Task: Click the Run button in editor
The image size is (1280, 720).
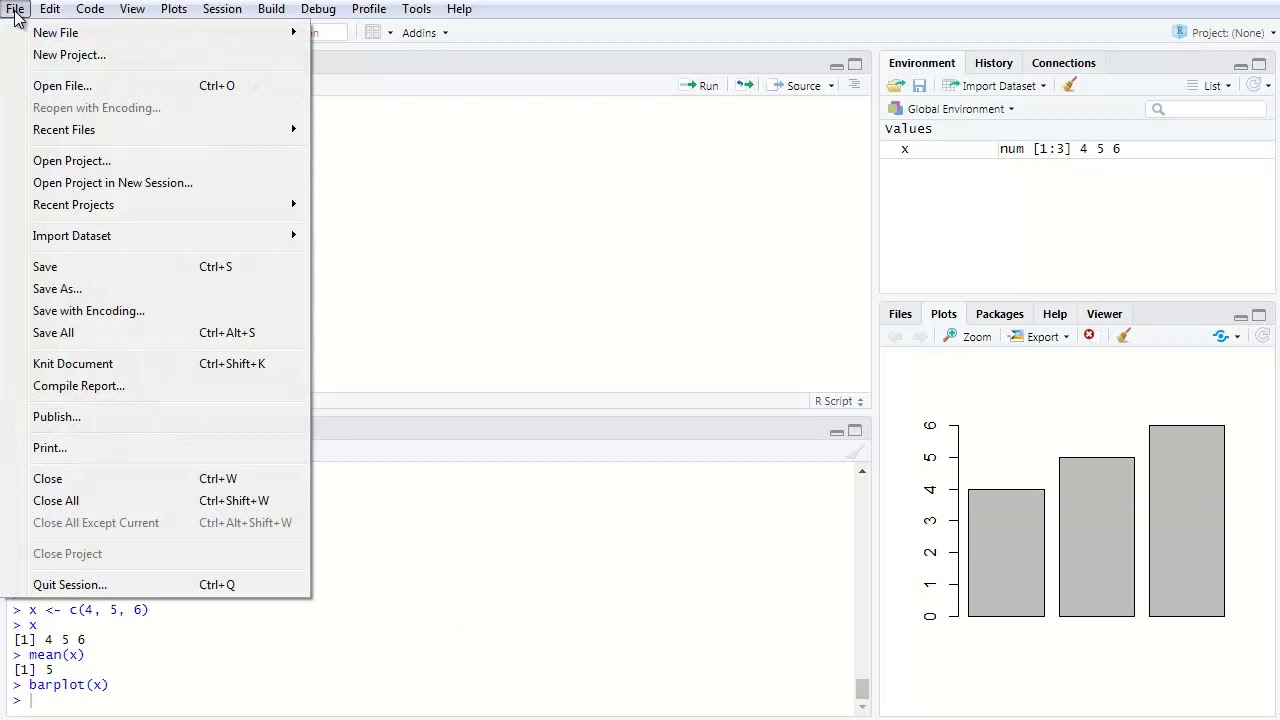Action: click(699, 86)
